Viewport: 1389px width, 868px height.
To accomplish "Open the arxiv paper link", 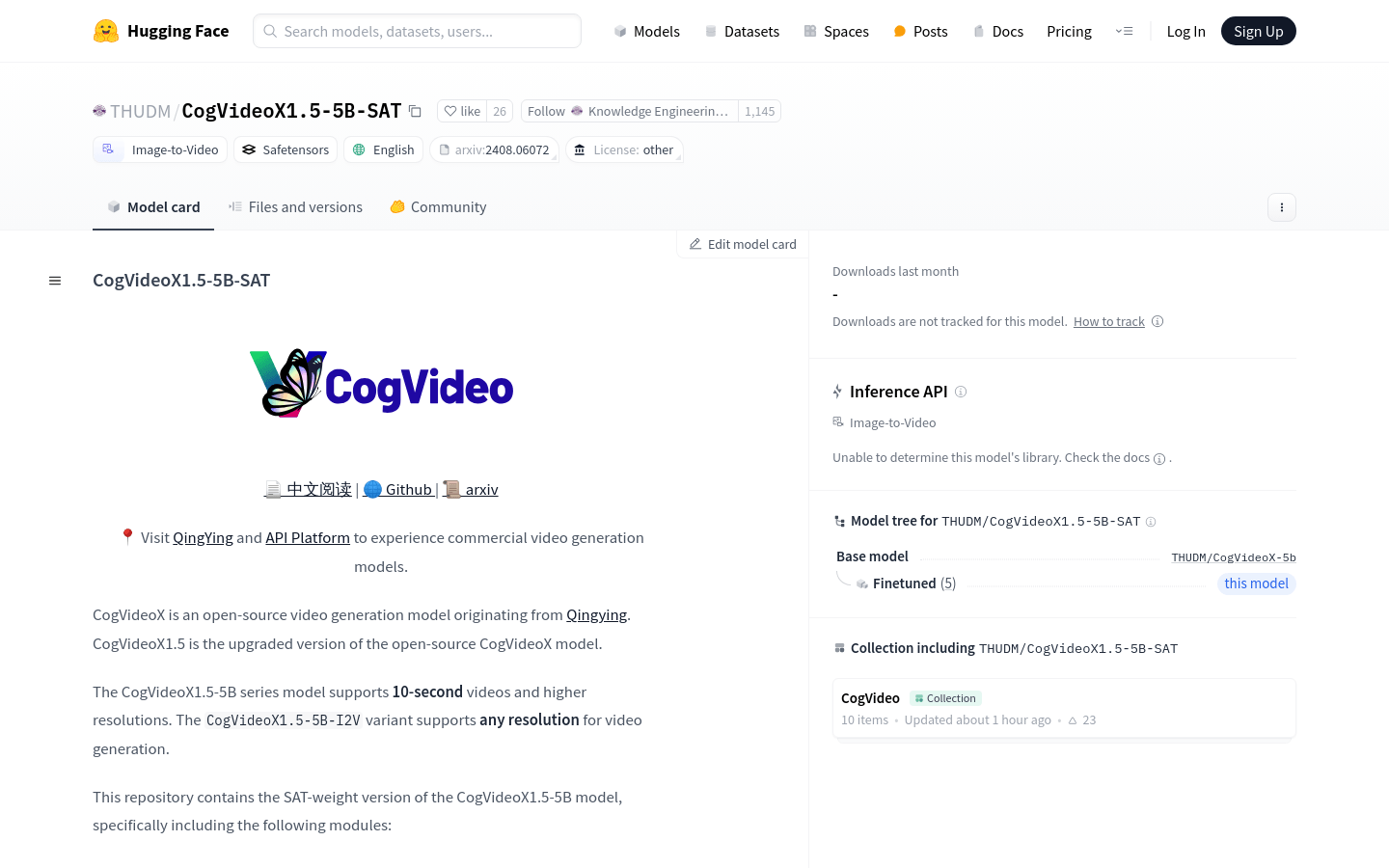I will (x=470, y=489).
